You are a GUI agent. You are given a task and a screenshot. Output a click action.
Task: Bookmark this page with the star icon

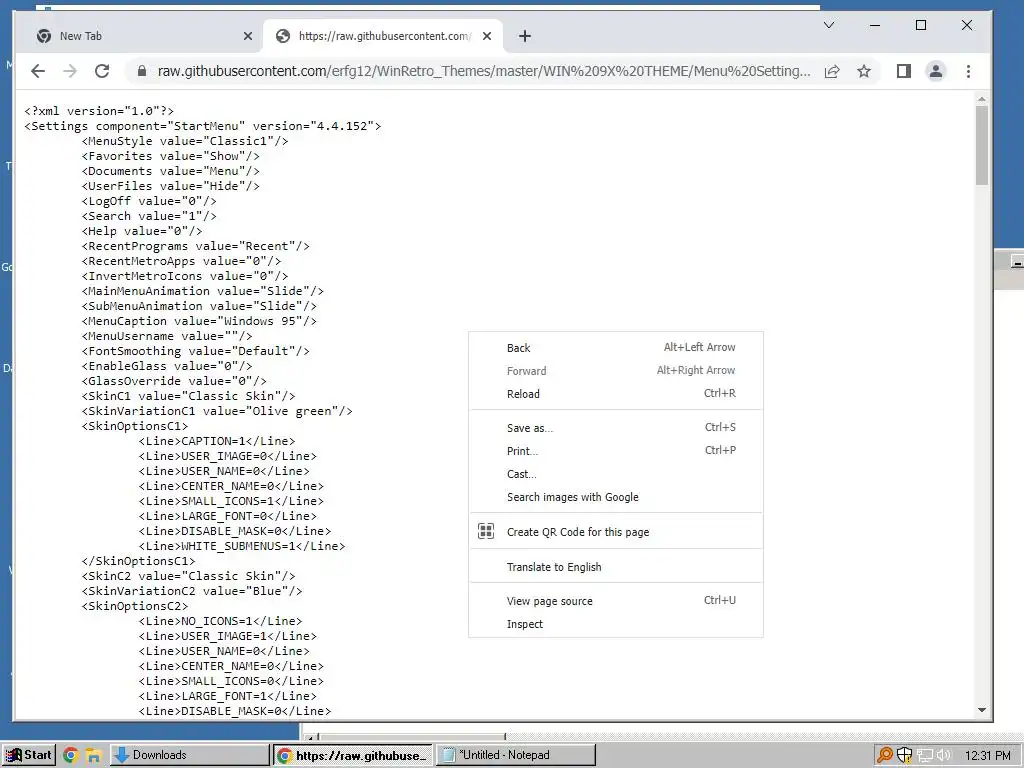pos(864,71)
